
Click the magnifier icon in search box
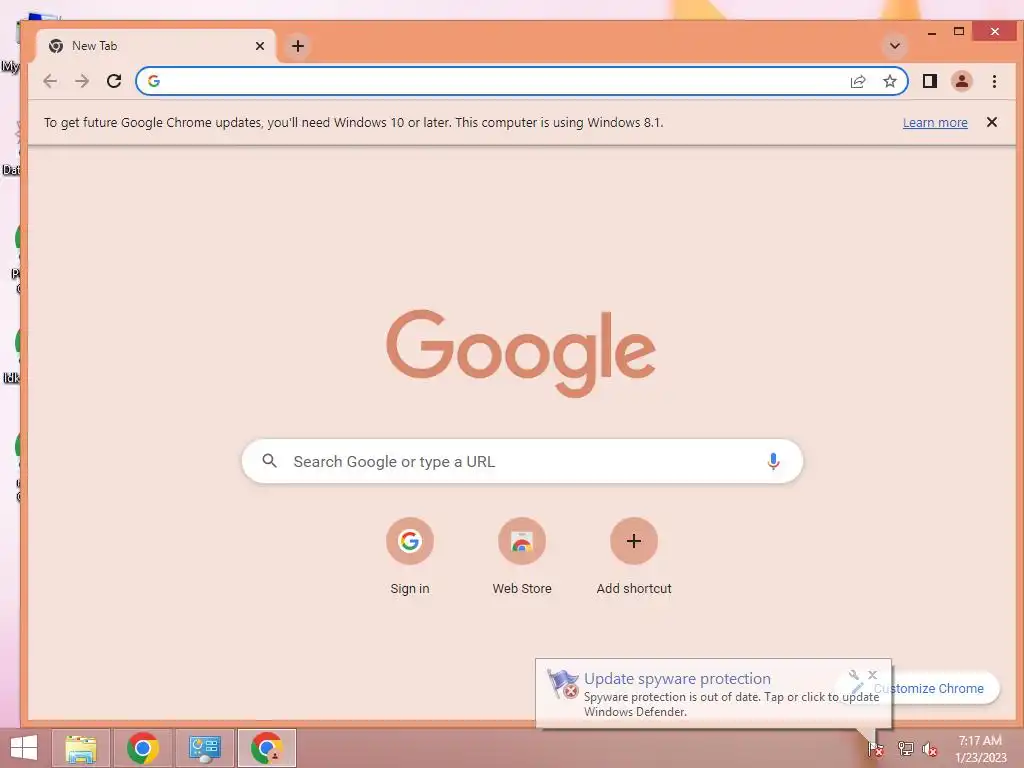[269, 461]
